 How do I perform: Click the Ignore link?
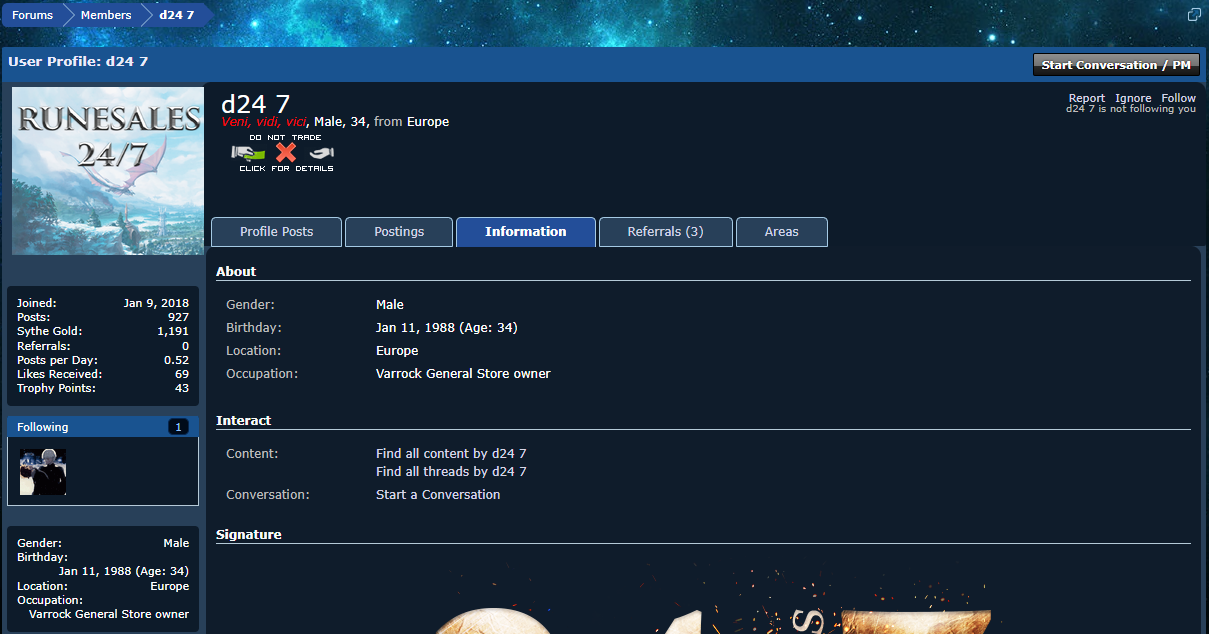[x=1133, y=98]
